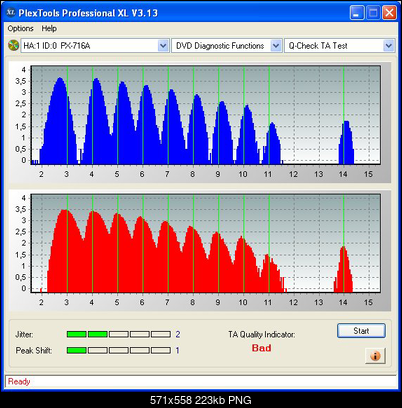Click the isolated blue peak at 14T
Screen dimensions: 402x408
pyautogui.click(x=346, y=142)
